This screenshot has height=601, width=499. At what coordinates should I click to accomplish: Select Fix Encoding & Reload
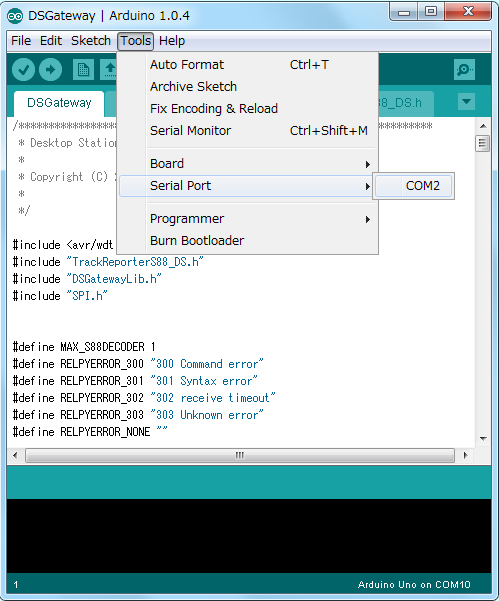[x=249, y=109]
